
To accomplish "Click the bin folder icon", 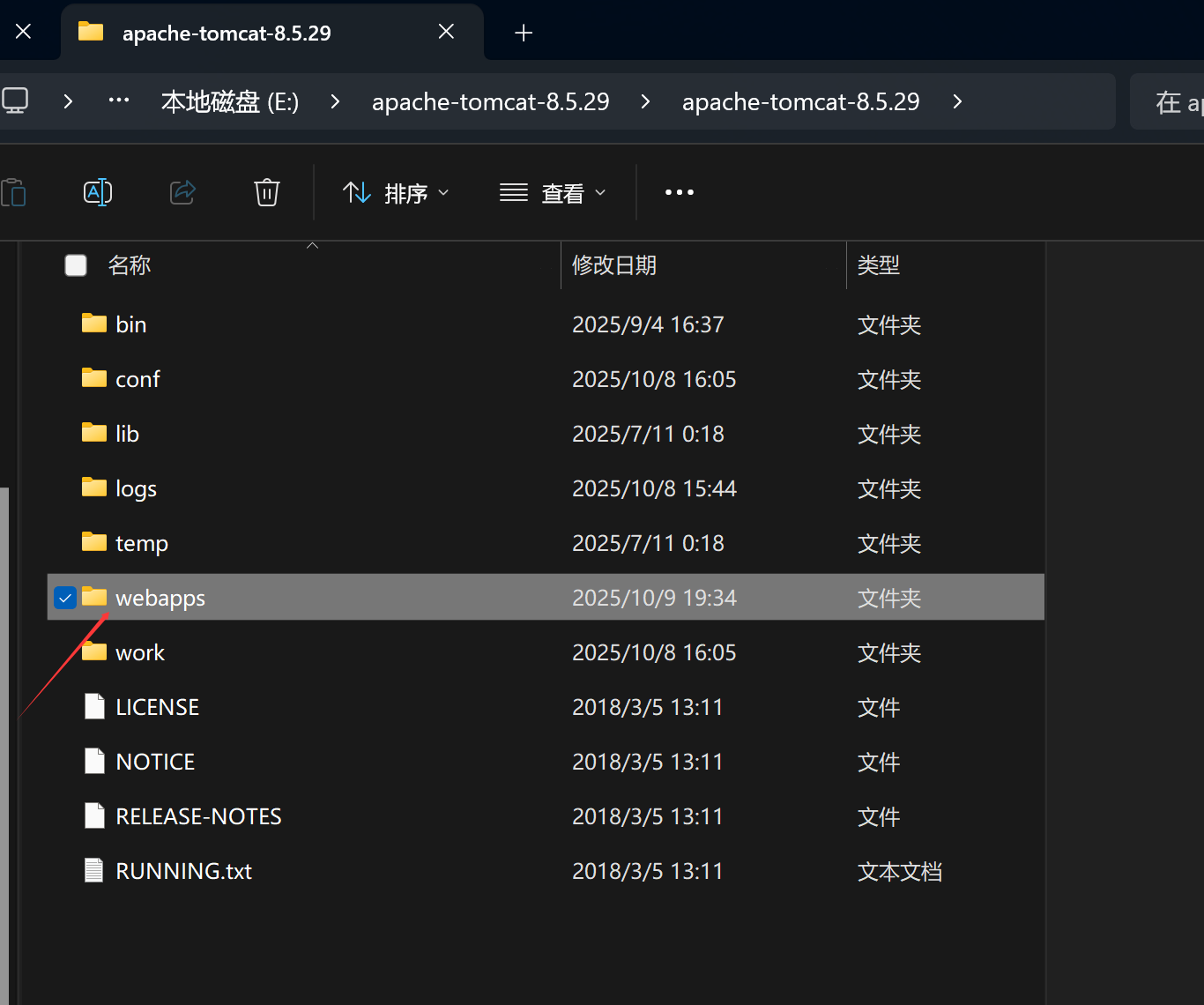I will 94,324.
